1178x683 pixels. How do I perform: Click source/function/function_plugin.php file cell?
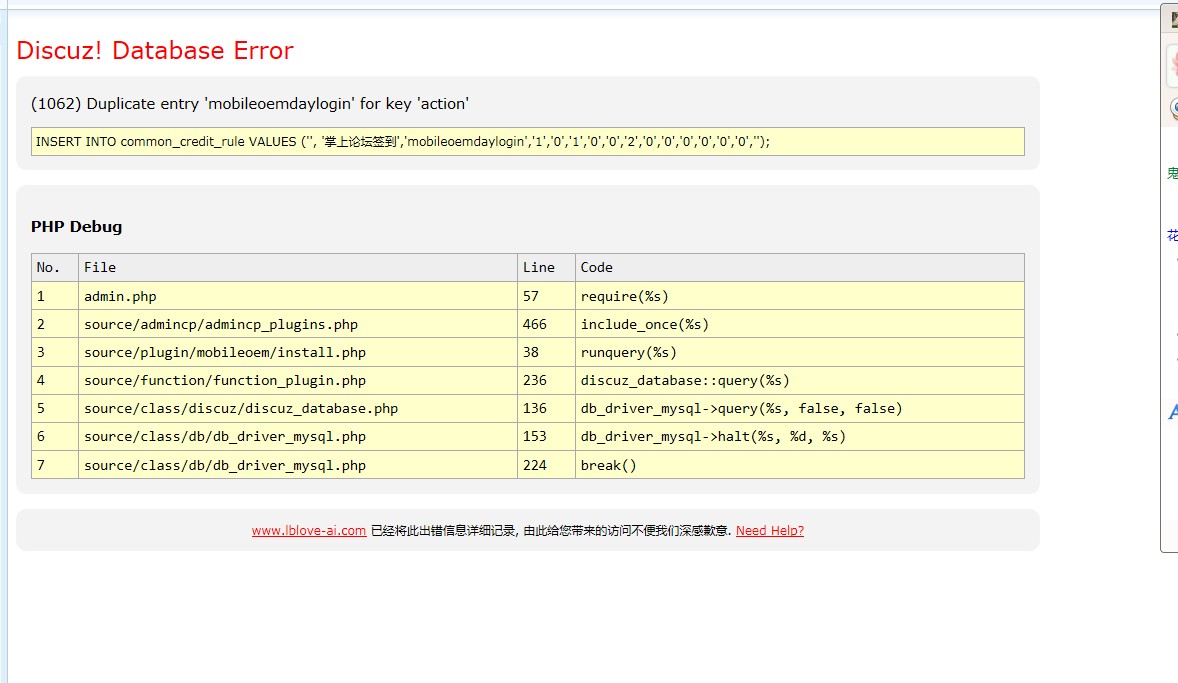tap(298, 380)
